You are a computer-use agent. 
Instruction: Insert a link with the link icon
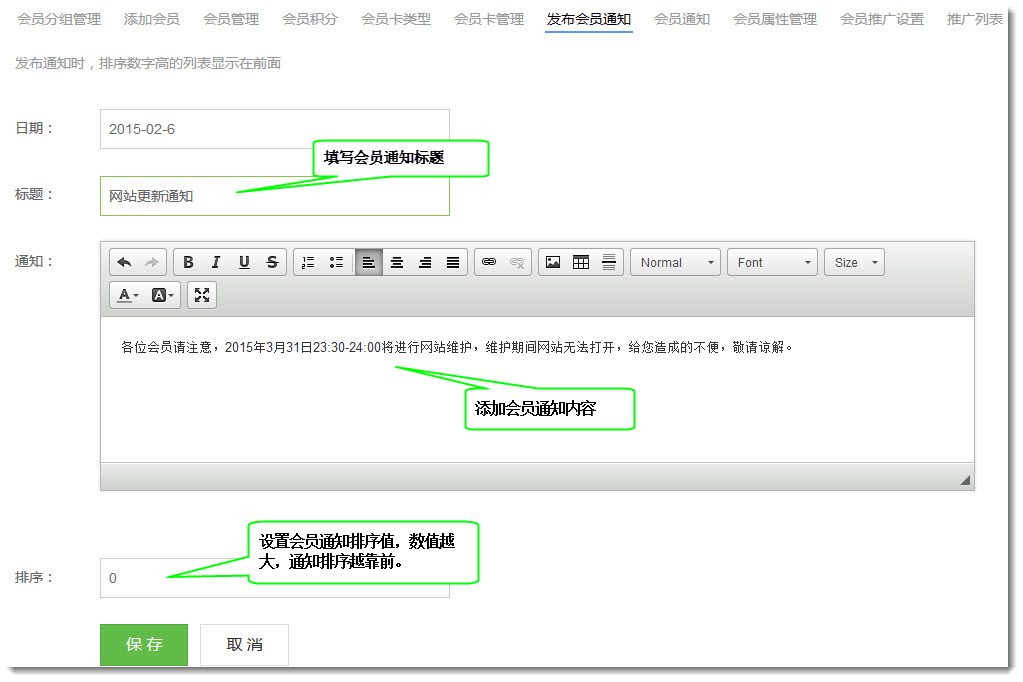489,262
